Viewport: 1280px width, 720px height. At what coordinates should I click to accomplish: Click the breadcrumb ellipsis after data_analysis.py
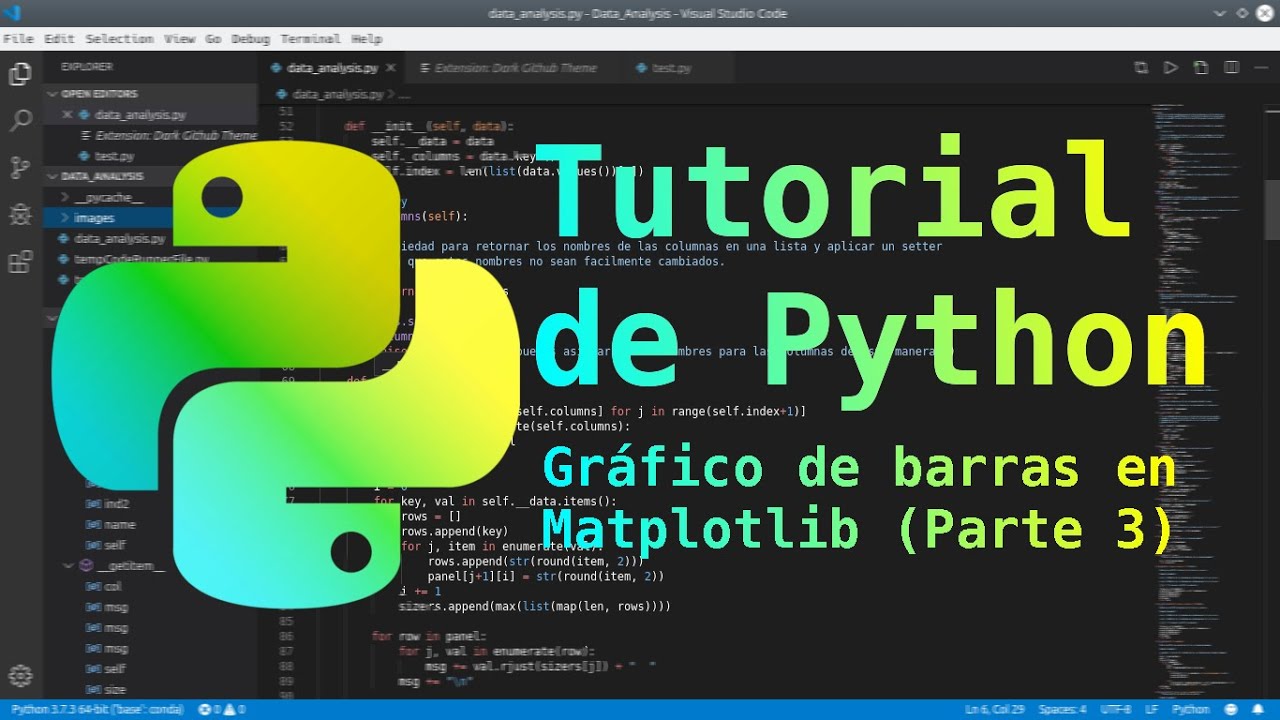pyautogui.click(x=405, y=94)
